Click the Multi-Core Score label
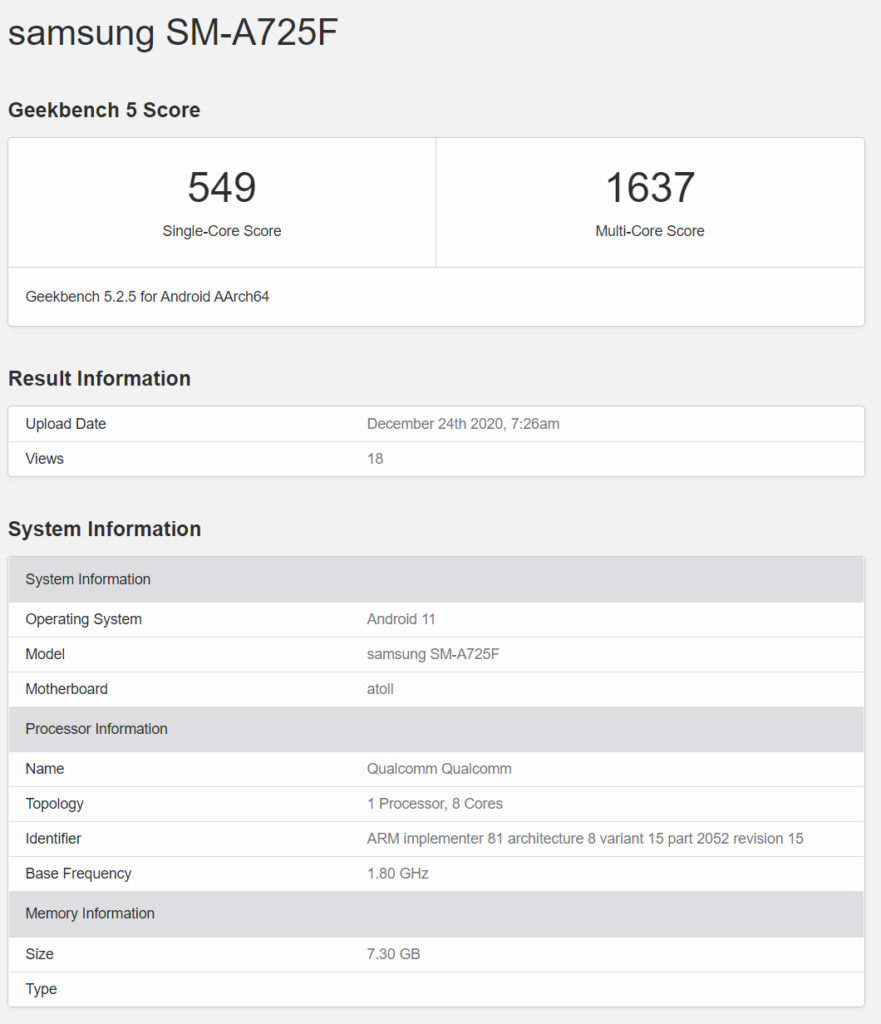 coord(650,231)
